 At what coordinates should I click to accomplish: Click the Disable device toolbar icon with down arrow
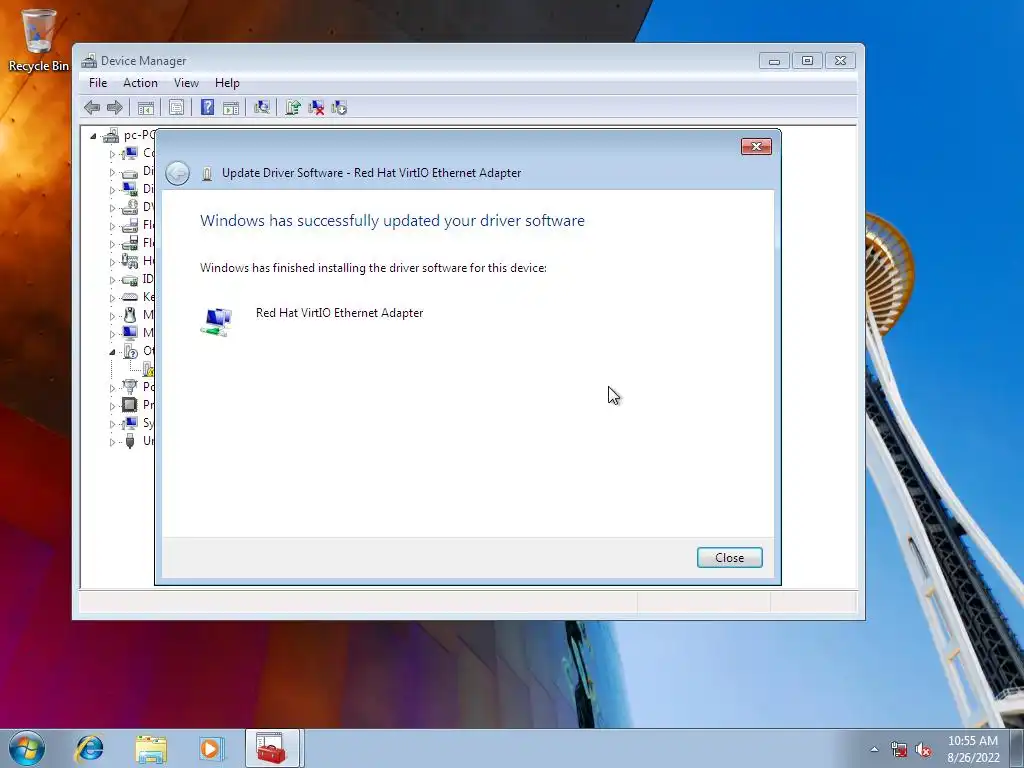(x=339, y=108)
